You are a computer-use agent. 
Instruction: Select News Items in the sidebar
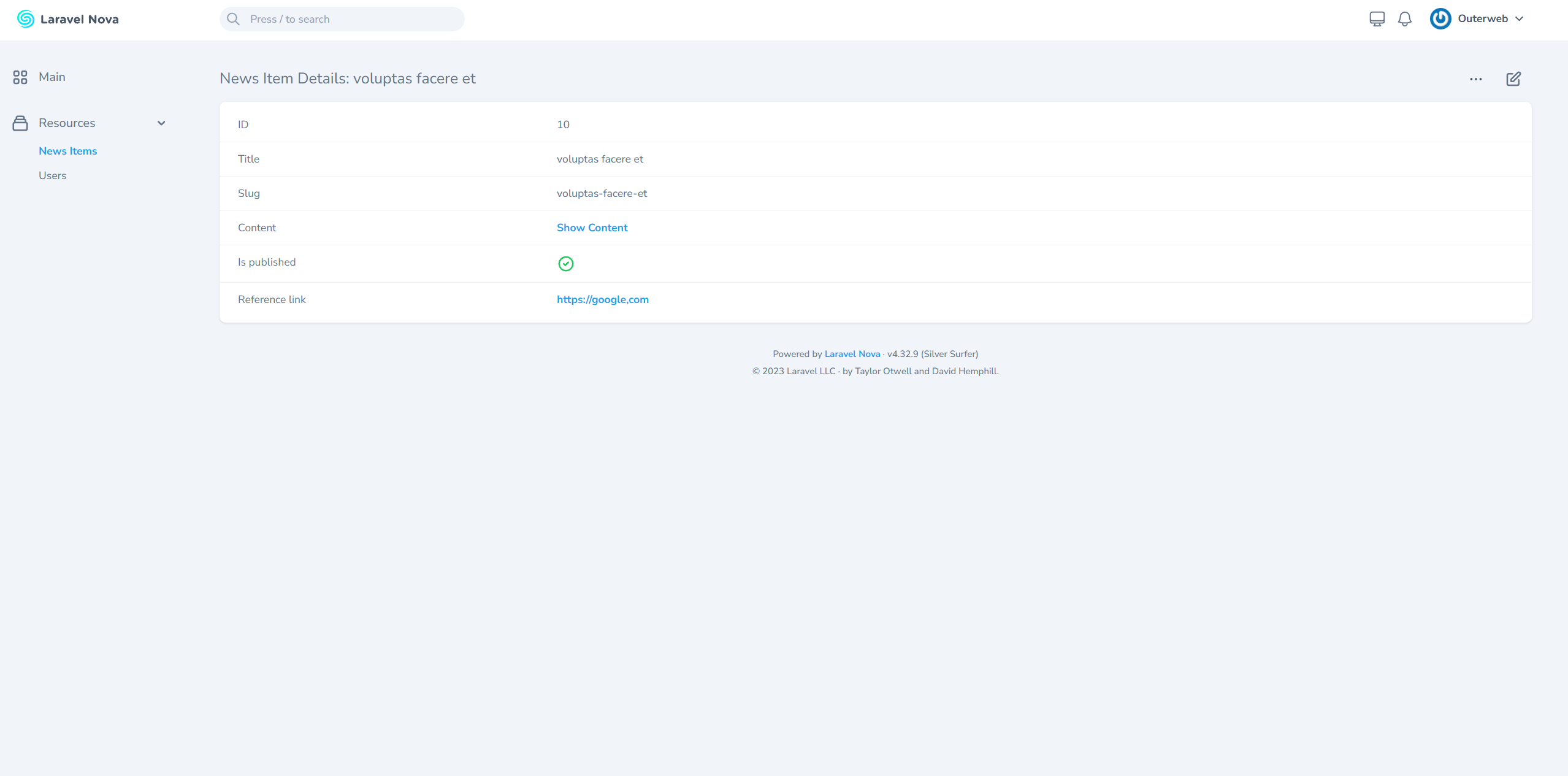coord(67,150)
